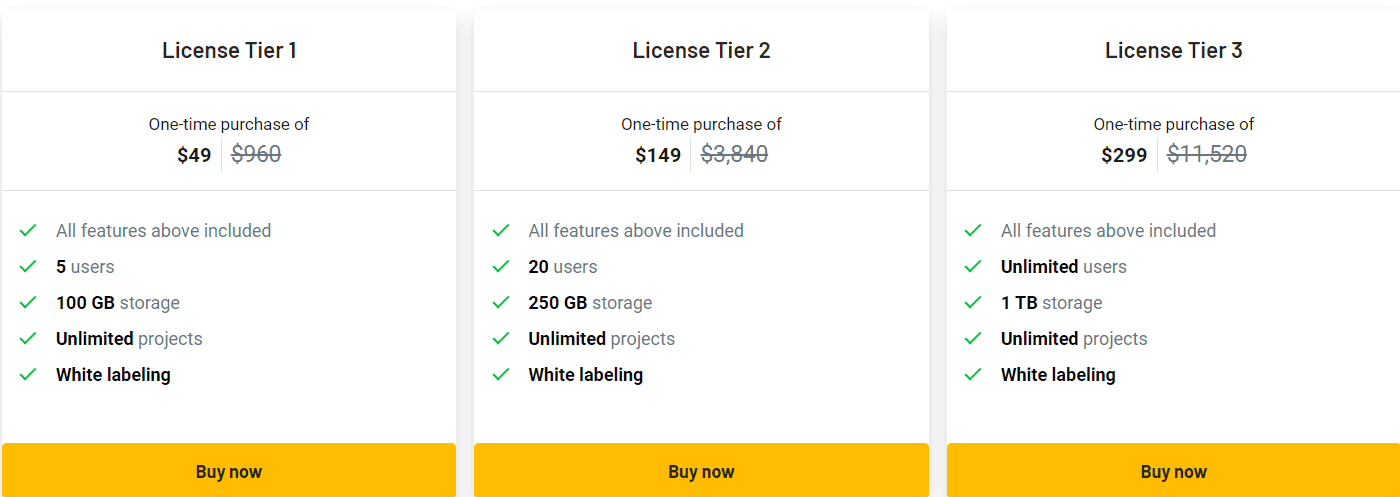This screenshot has width=1400, height=497.
Task: Click the crossed-out $3,840 price
Action: [734, 154]
